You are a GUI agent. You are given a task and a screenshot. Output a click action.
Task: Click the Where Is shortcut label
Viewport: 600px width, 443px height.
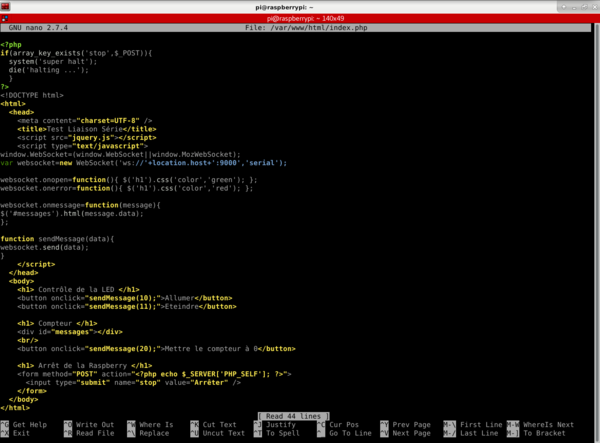pos(155,424)
